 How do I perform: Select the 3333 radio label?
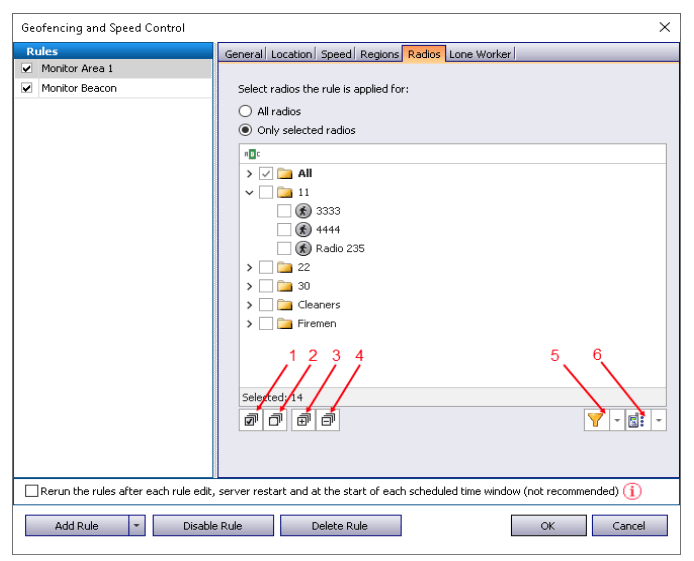(x=328, y=211)
